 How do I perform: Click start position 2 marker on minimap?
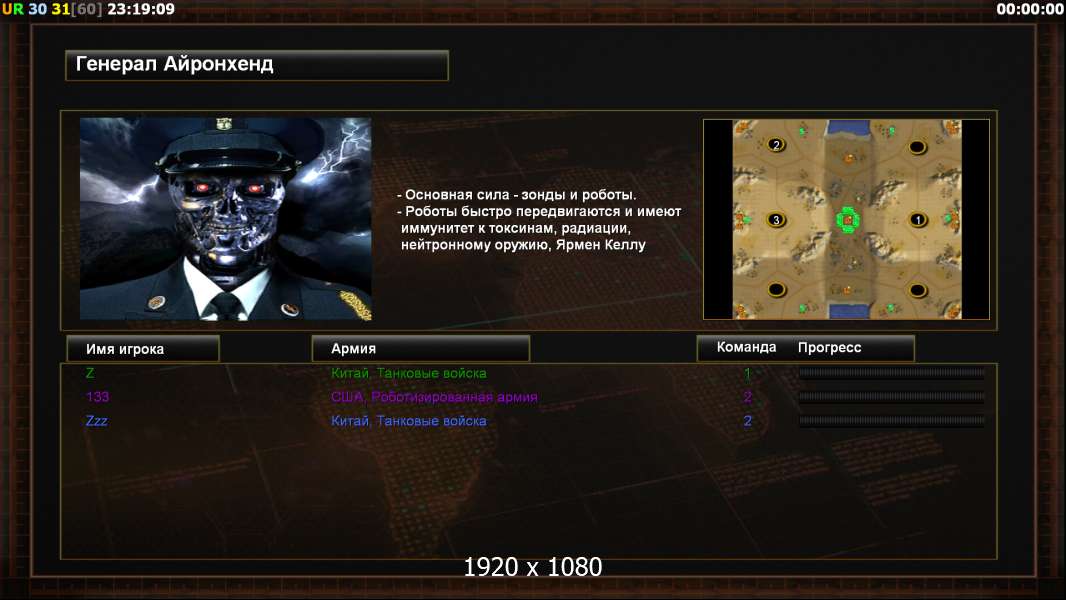click(776, 145)
